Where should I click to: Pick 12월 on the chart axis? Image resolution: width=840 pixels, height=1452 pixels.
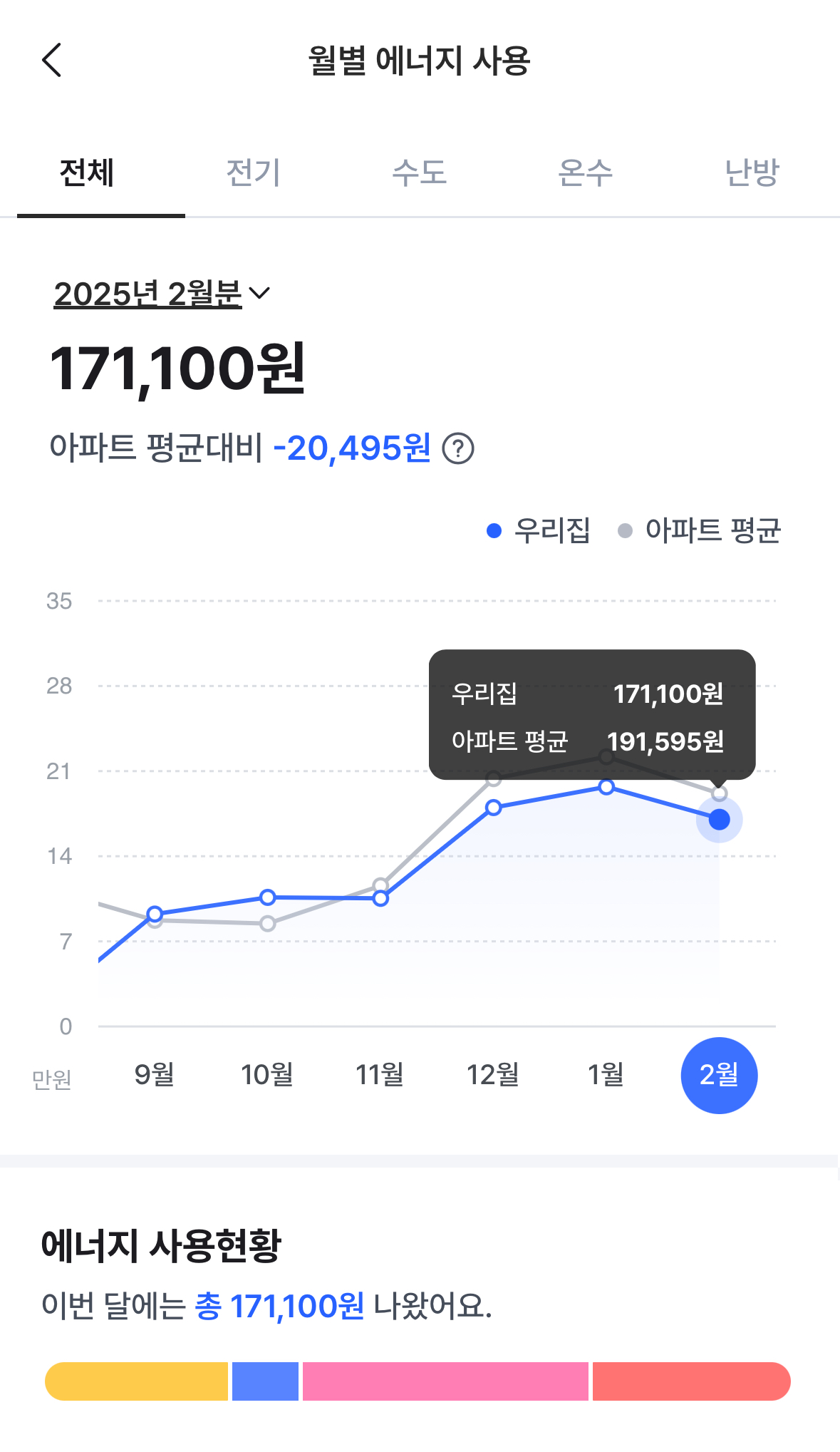coord(493,1074)
